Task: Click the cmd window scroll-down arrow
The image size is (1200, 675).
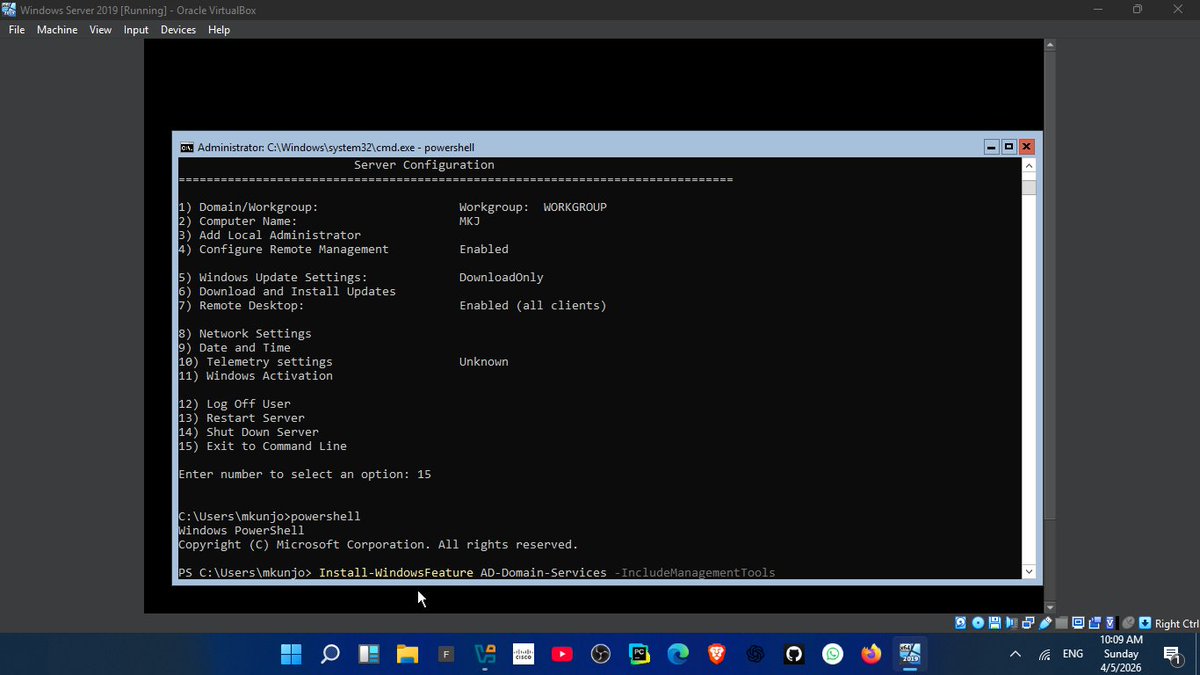Action: [1029, 572]
